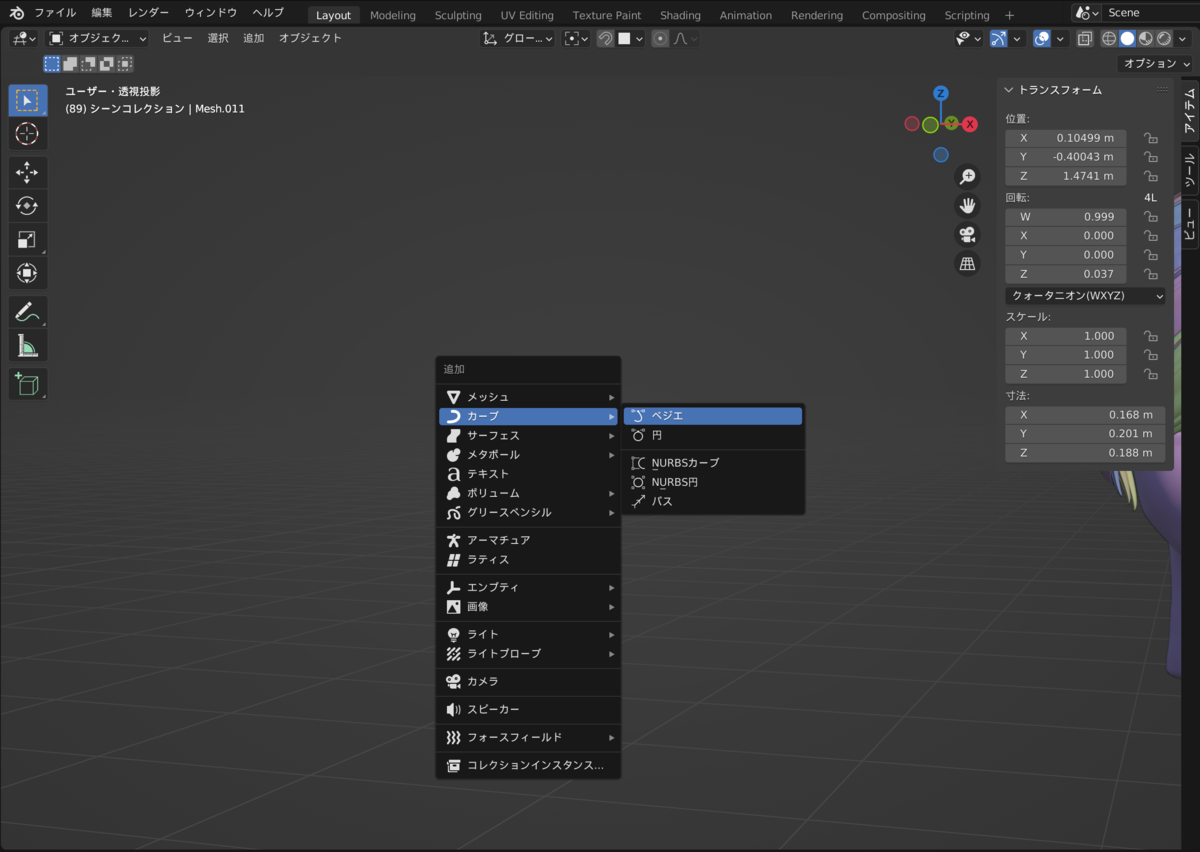The image size is (1200, 852).
Task: Choose rendered viewport shading
Action: [x=1164, y=38]
